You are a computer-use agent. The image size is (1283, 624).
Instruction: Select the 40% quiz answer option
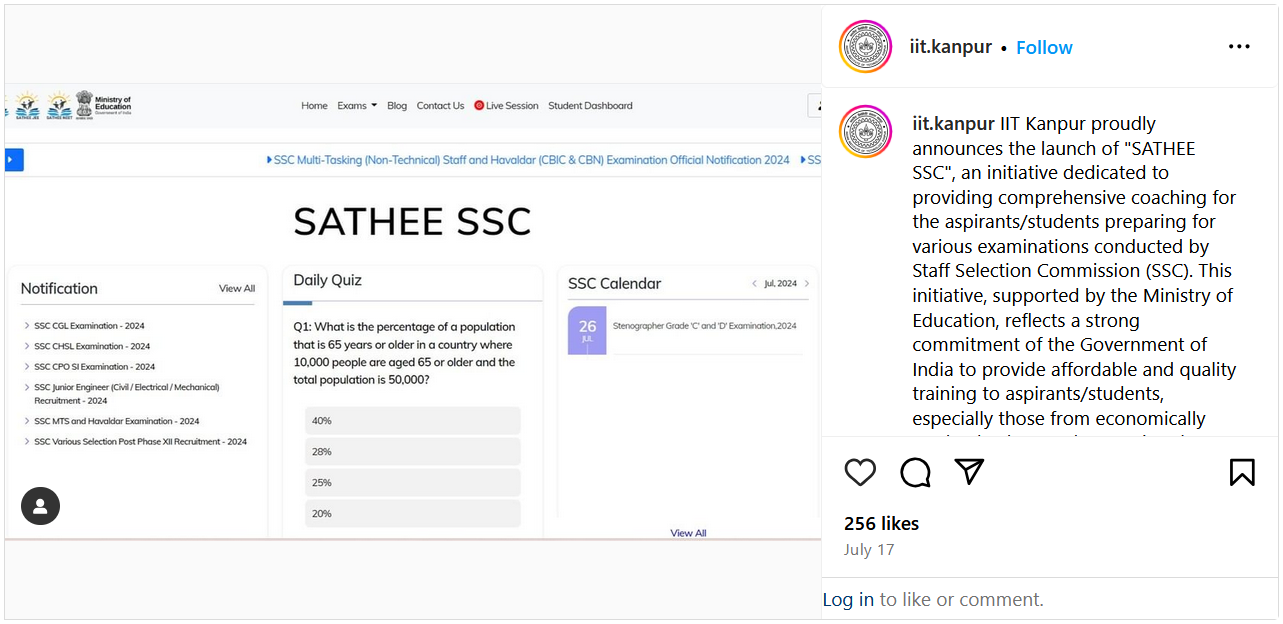412,421
